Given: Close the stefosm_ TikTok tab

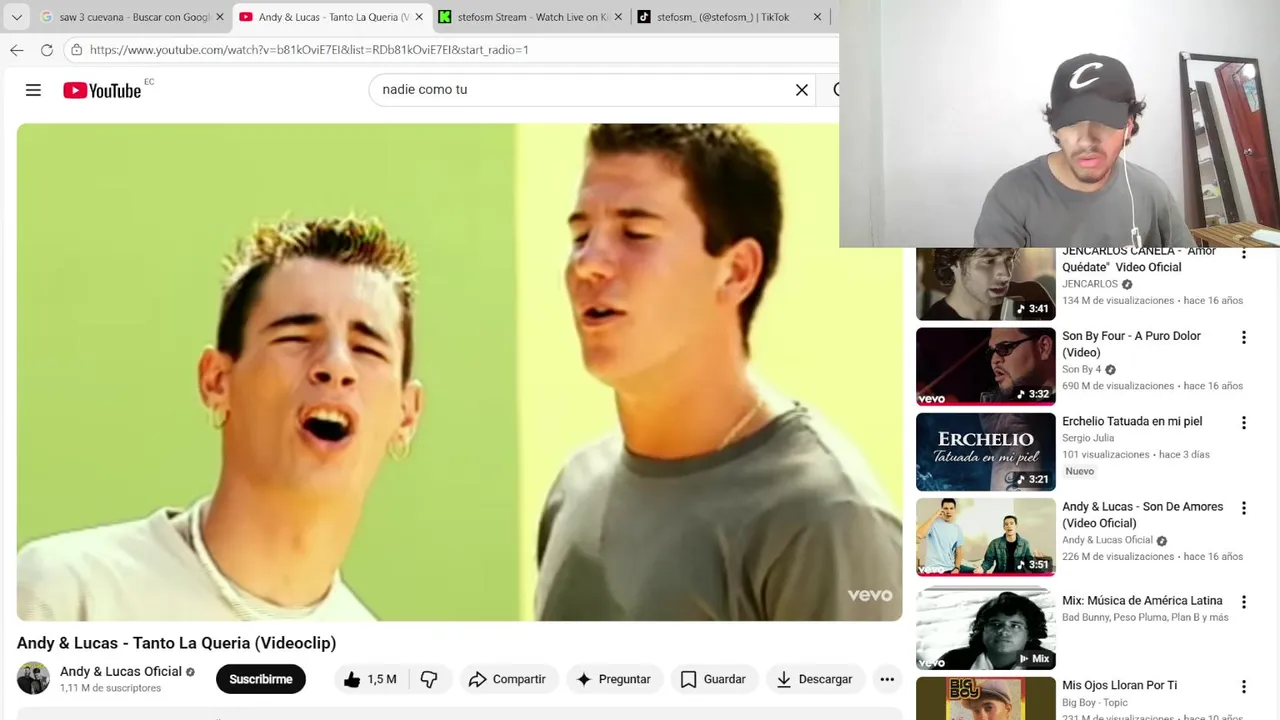Looking at the screenshot, I should (x=817, y=17).
